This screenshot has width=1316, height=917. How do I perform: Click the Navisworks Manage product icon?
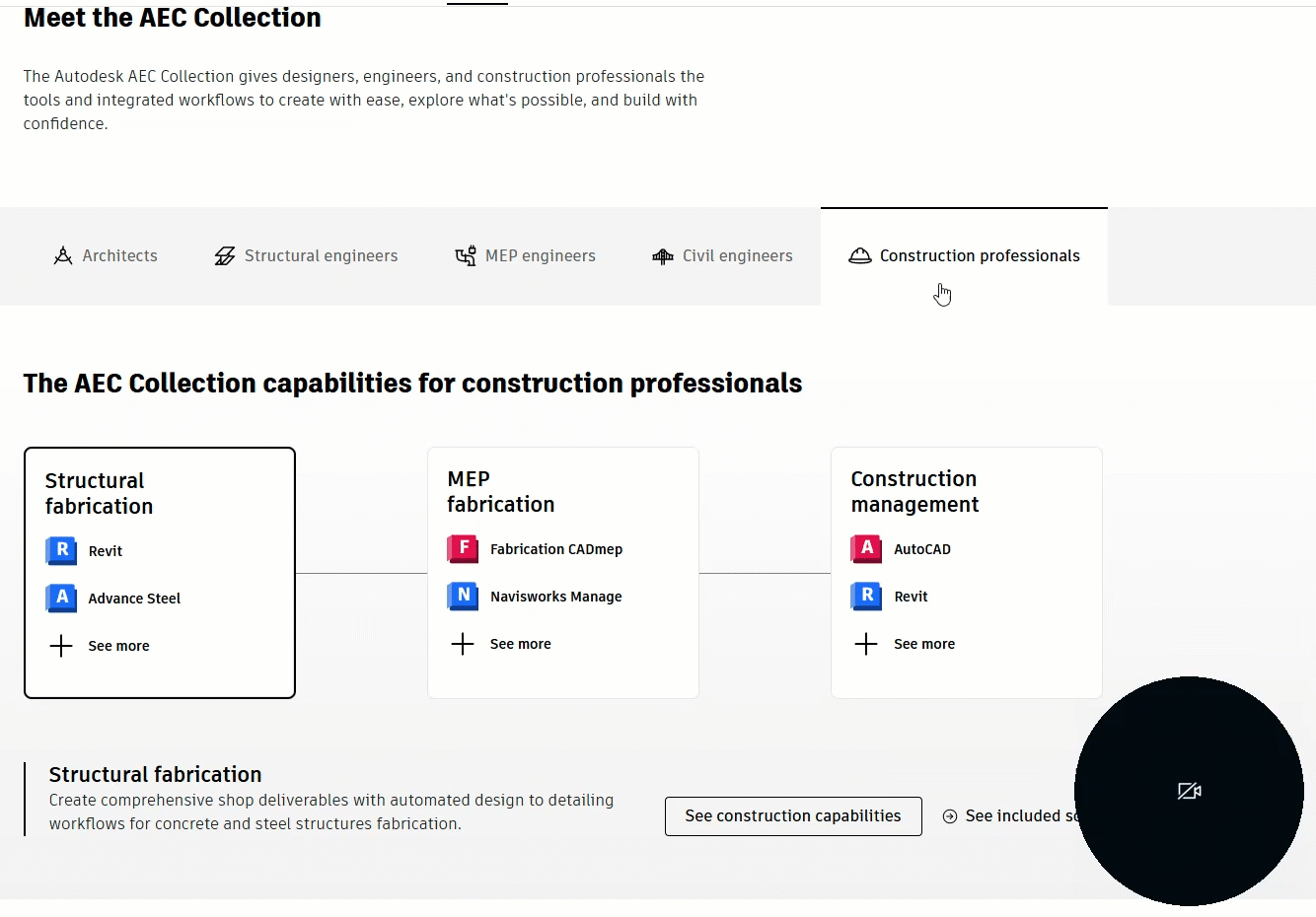[x=463, y=596]
